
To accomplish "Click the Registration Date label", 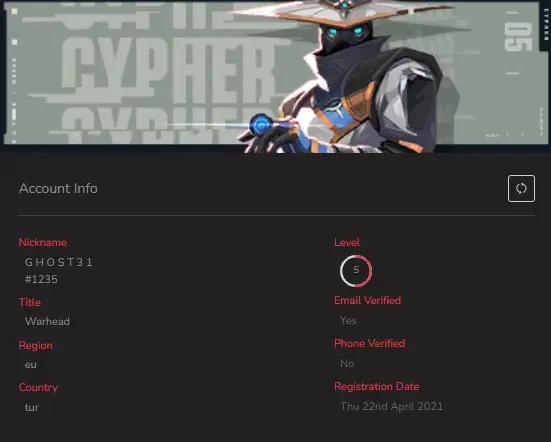I will click(377, 386).
